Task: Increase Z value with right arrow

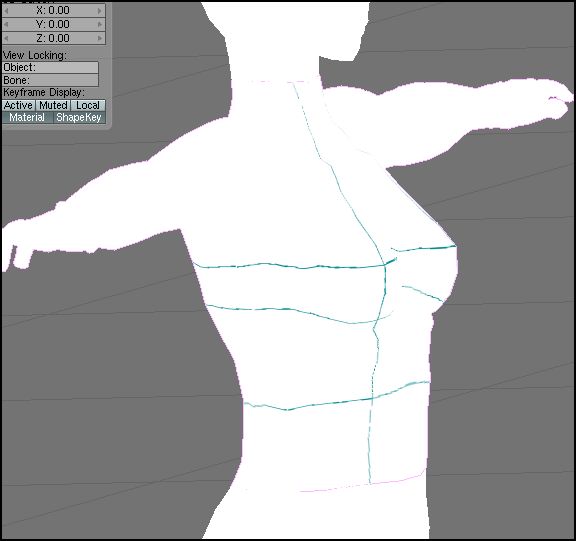Action: [100, 38]
